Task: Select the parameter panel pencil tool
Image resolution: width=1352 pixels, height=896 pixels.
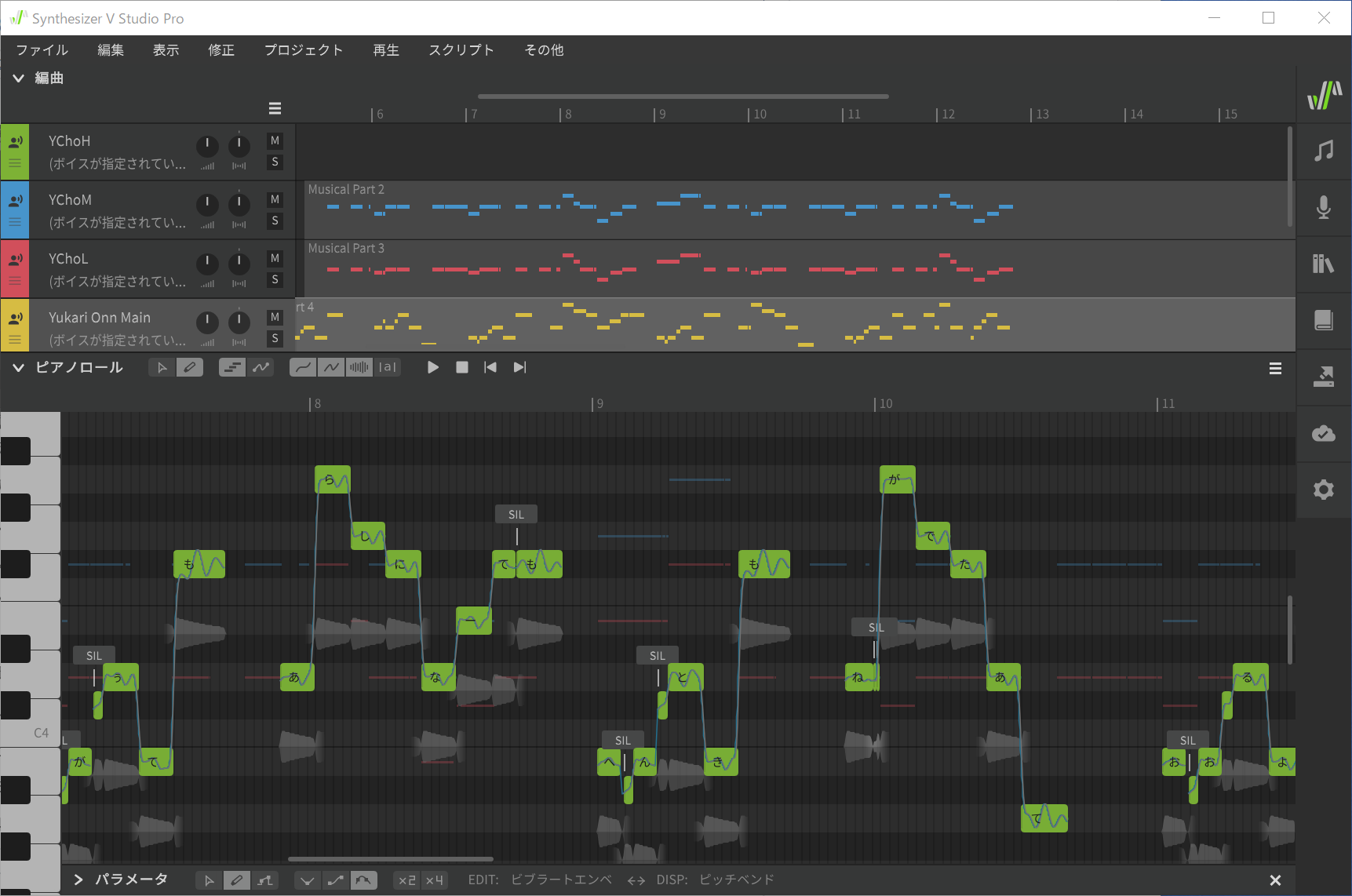Action: (236, 880)
